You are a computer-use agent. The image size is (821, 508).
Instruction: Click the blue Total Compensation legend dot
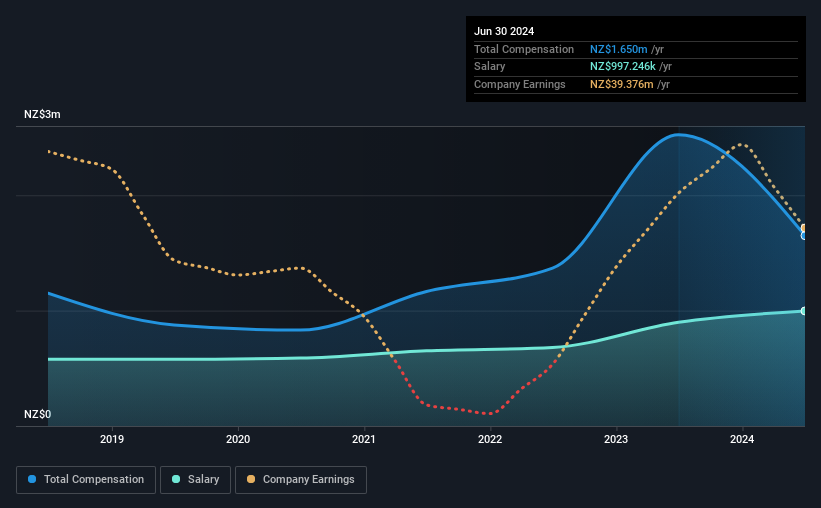(x=32, y=479)
